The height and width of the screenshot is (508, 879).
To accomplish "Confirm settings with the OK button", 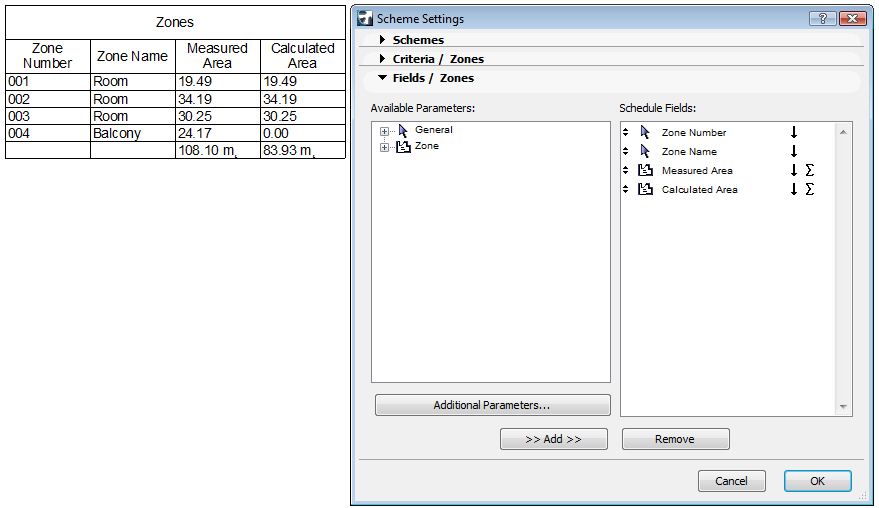I will [817, 481].
